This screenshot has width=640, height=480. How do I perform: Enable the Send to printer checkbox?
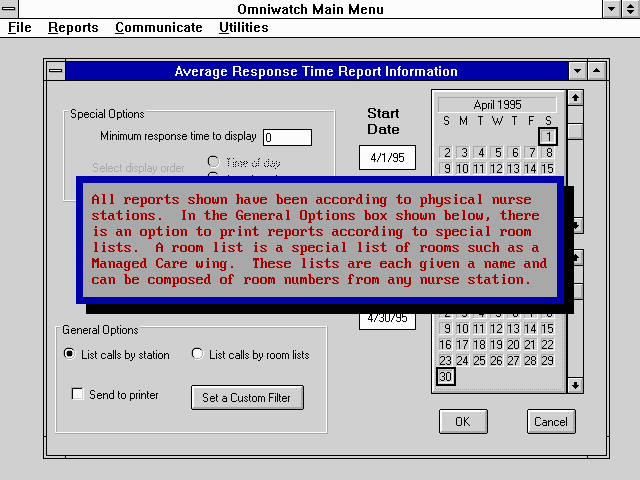coord(78,395)
